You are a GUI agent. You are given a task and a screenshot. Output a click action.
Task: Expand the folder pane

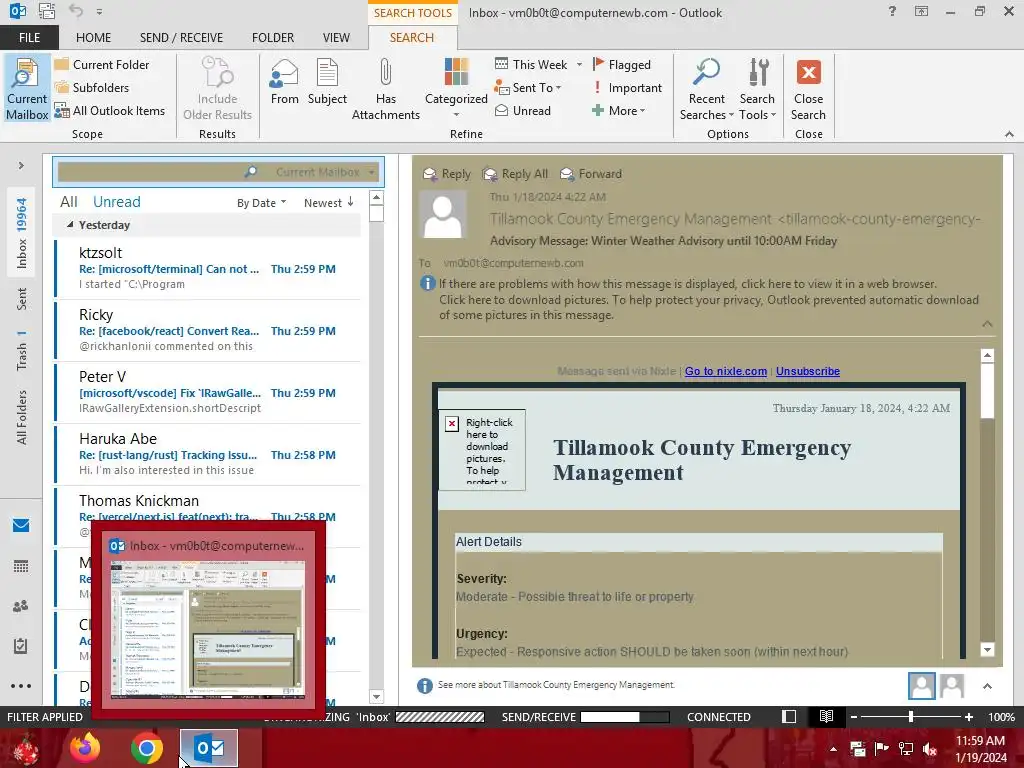pos(21,166)
